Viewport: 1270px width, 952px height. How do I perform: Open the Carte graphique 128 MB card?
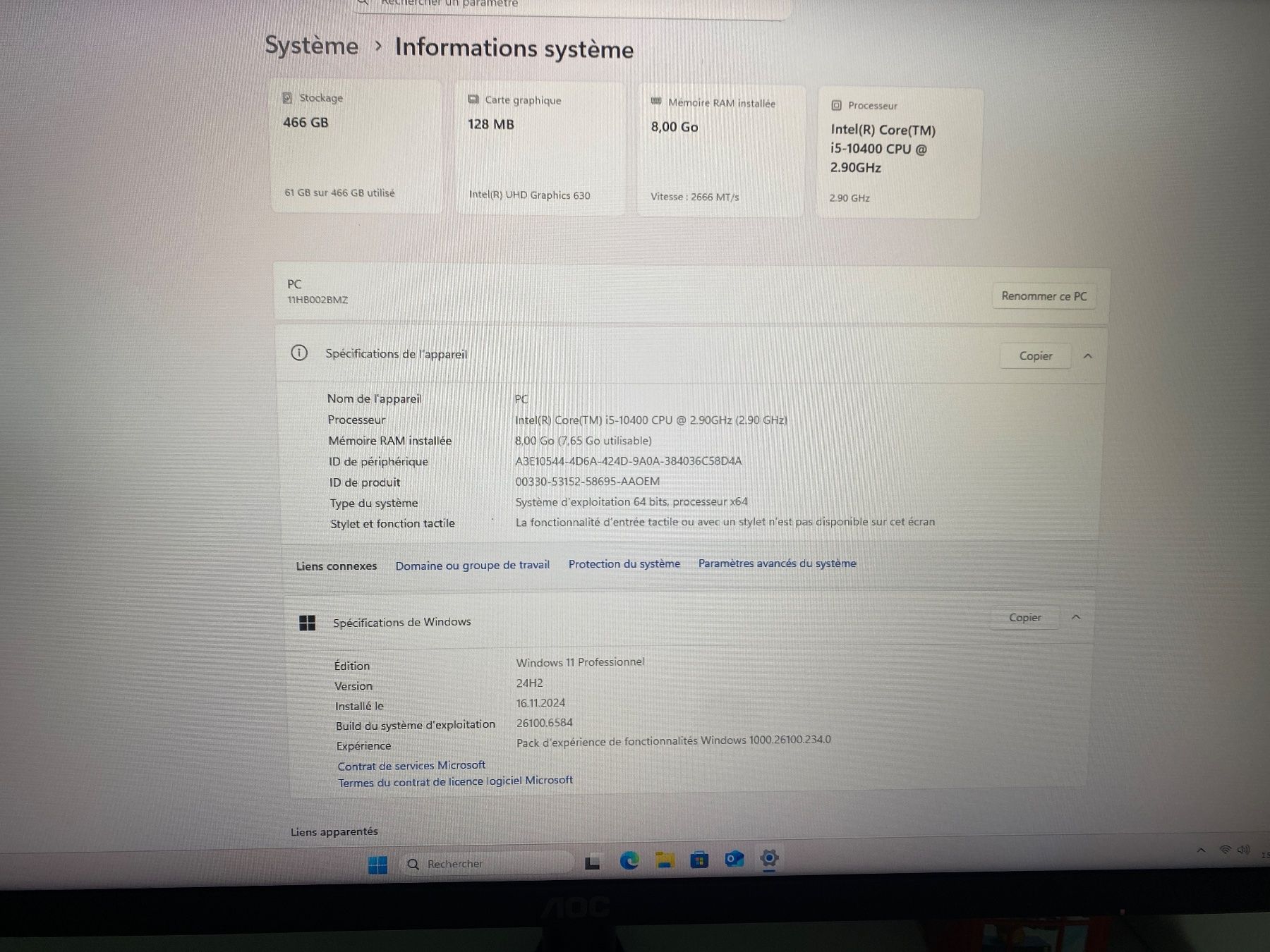540,149
